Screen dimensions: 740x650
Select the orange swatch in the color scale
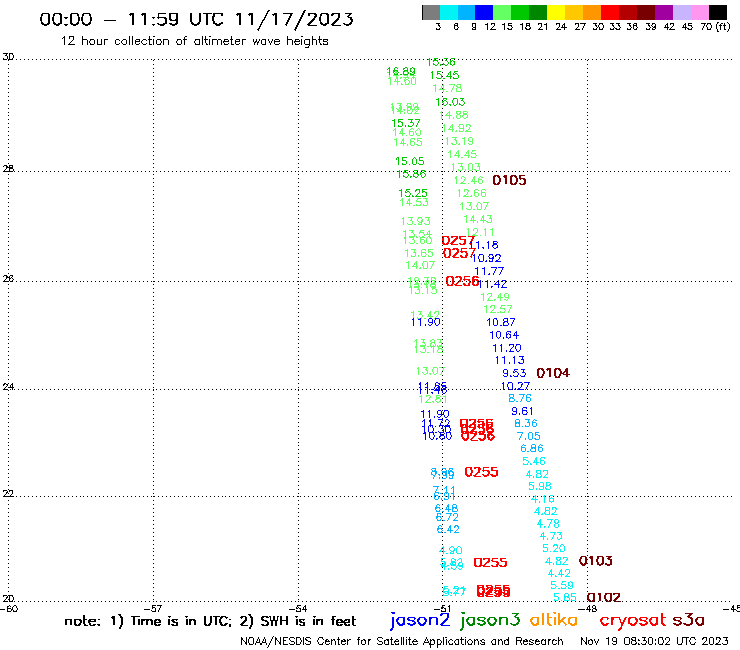[592, 12]
